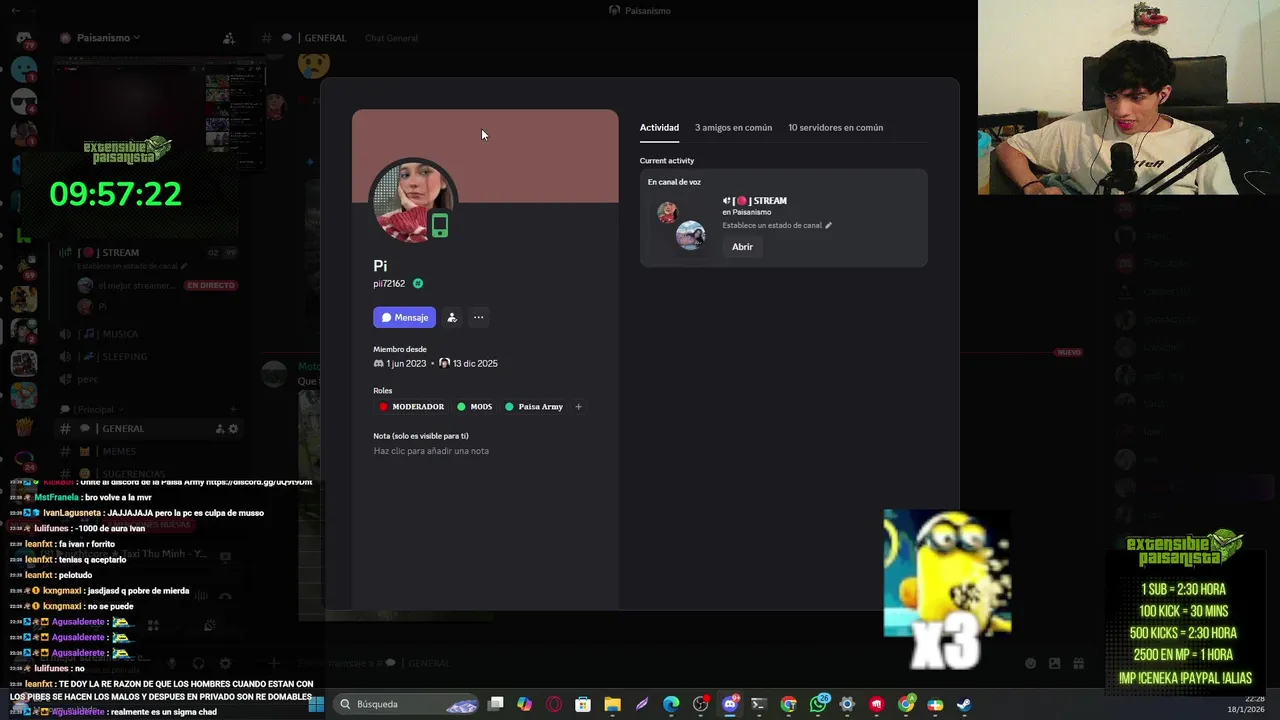Open the GENERAL channel settings gear
The width and height of the screenshot is (1280, 720).
(233, 429)
